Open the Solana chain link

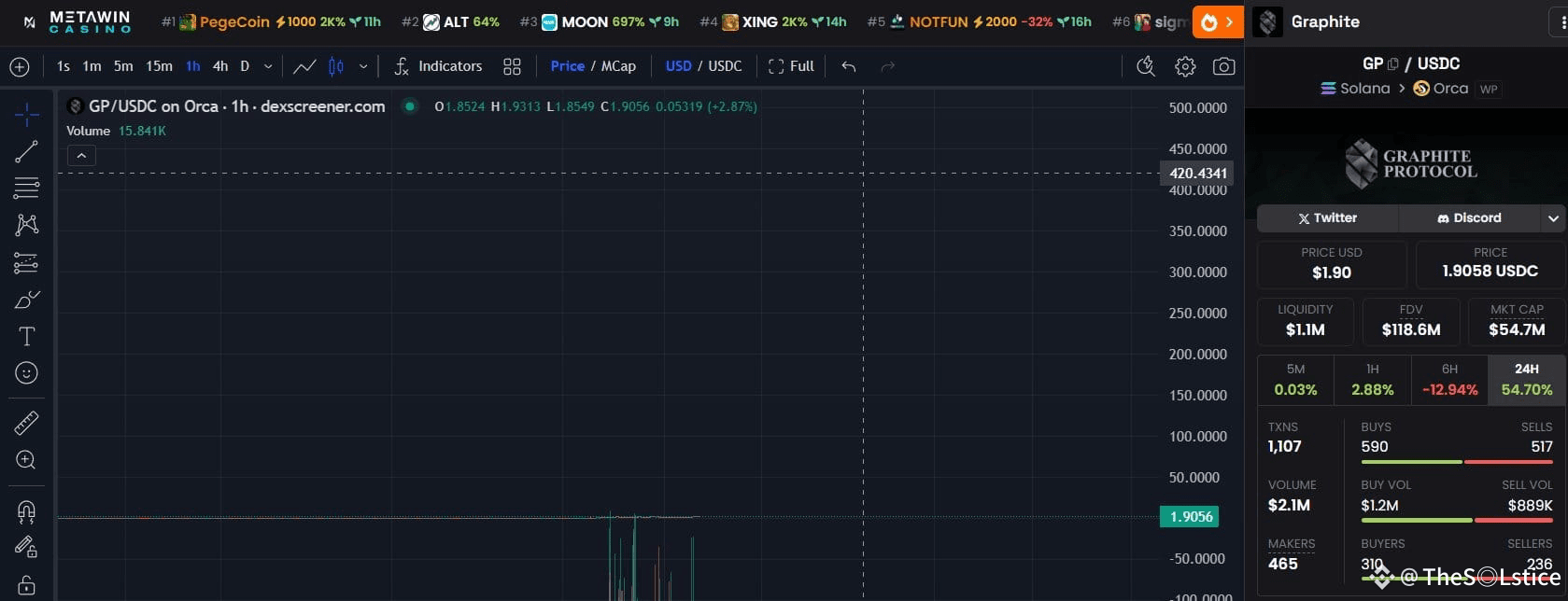pos(1355,89)
